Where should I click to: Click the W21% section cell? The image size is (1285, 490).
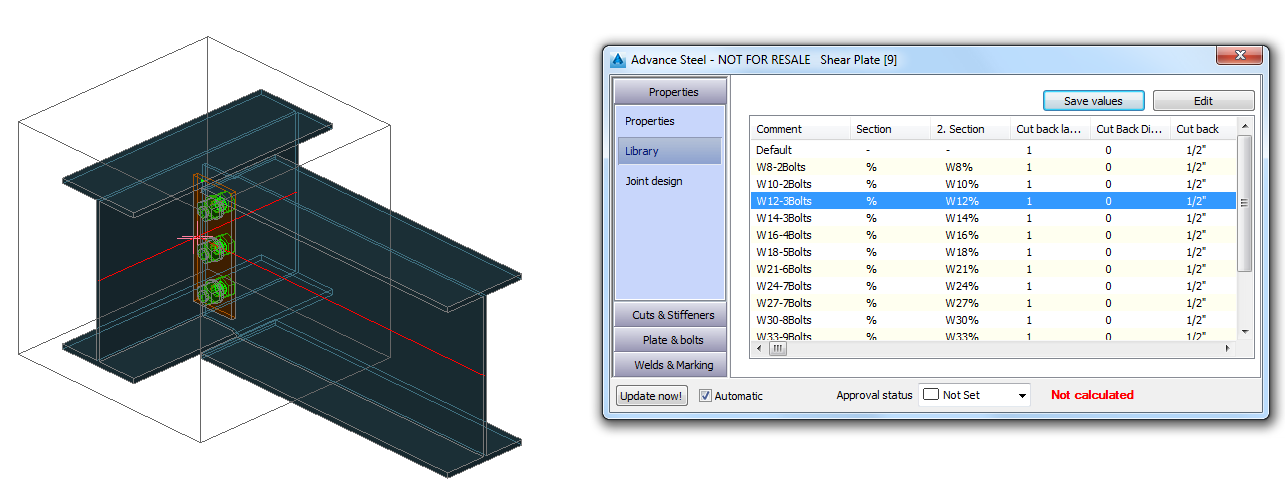tap(962, 269)
